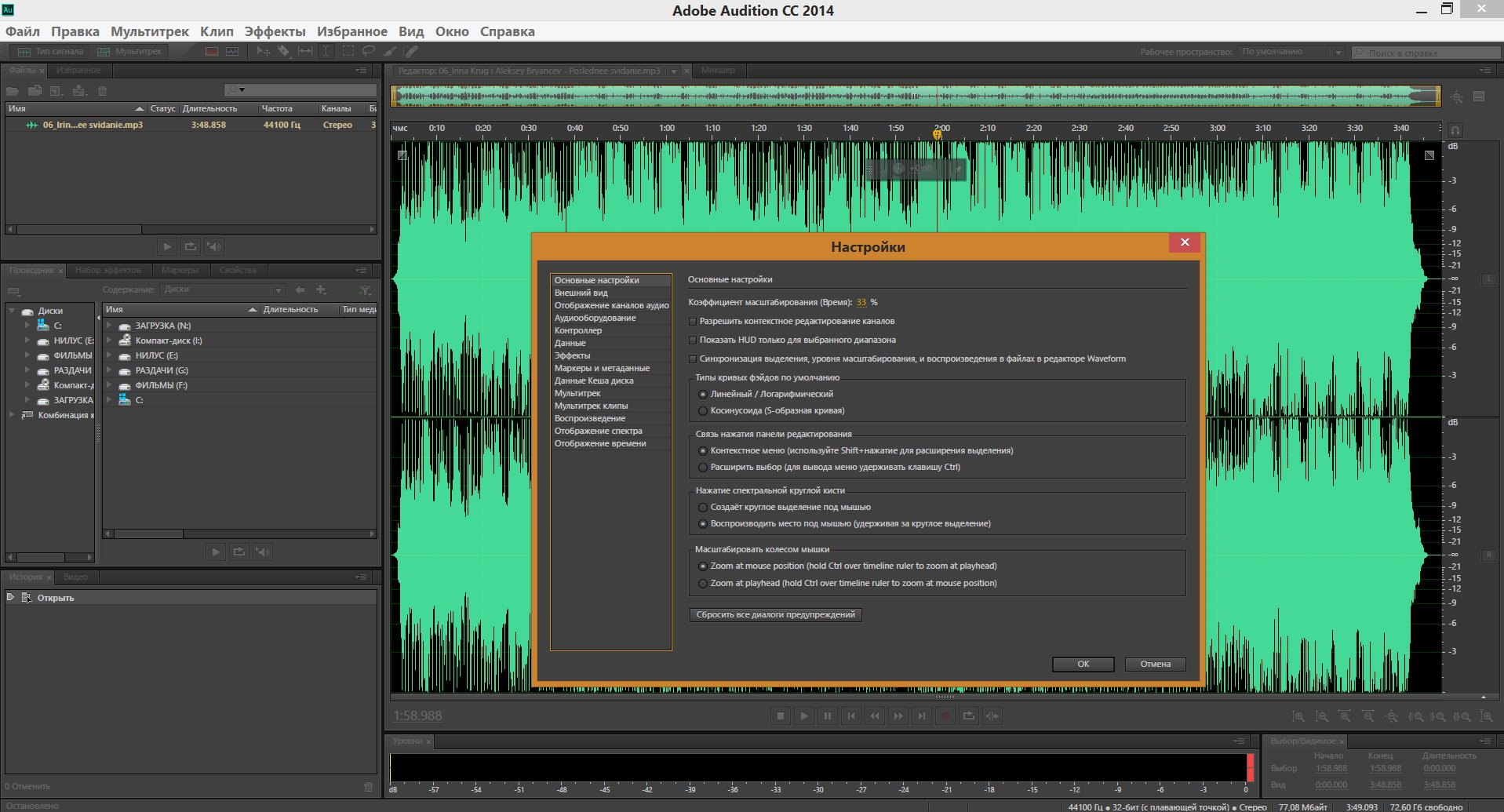1504x812 pixels.
Task: Click the trash icon in Files panel
Action: coord(102,91)
